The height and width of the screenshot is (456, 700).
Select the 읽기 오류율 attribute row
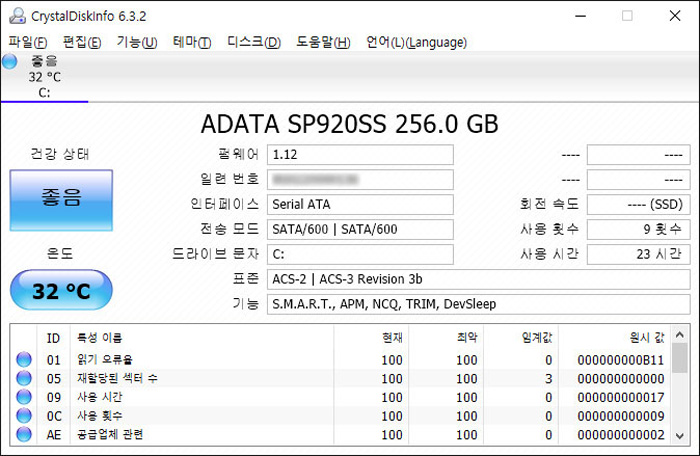[x=341, y=360]
